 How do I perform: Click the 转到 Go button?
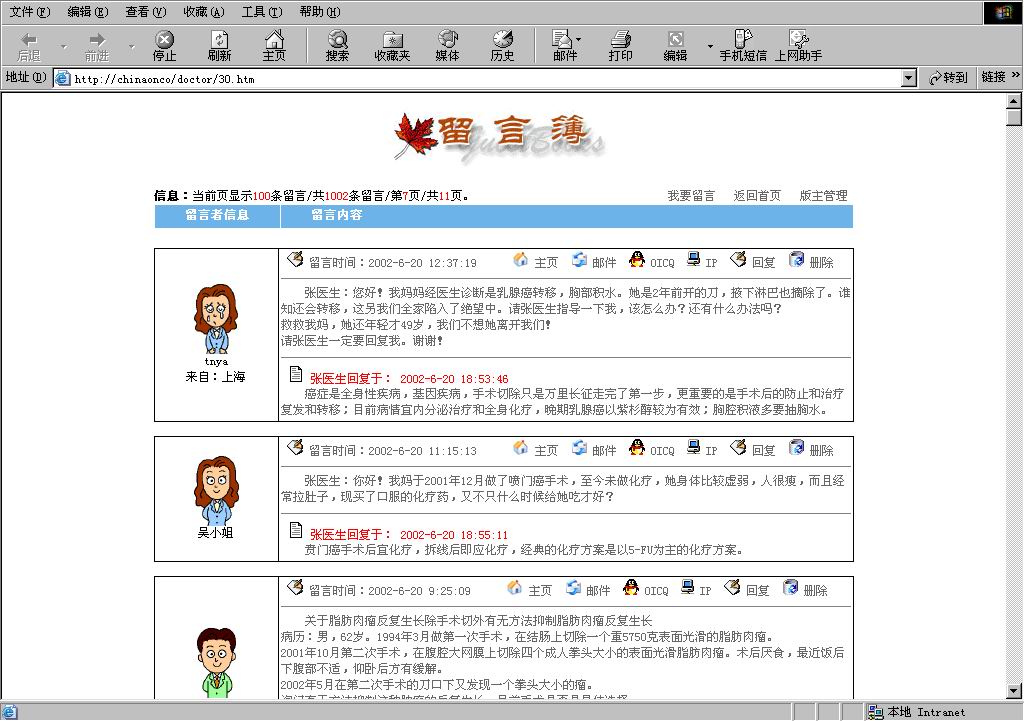(x=948, y=78)
